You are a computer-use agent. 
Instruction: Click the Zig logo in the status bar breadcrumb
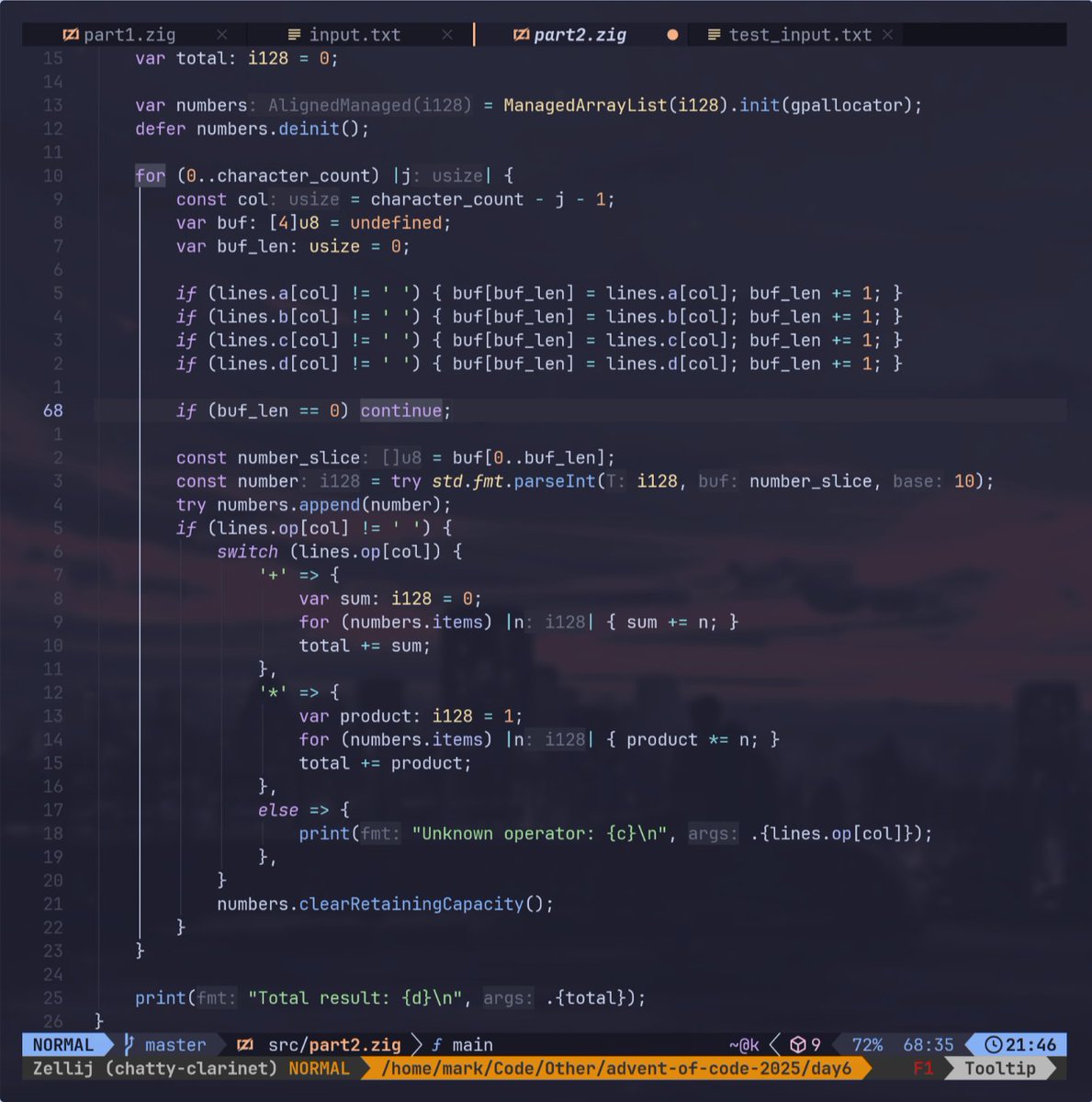tap(244, 1044)
